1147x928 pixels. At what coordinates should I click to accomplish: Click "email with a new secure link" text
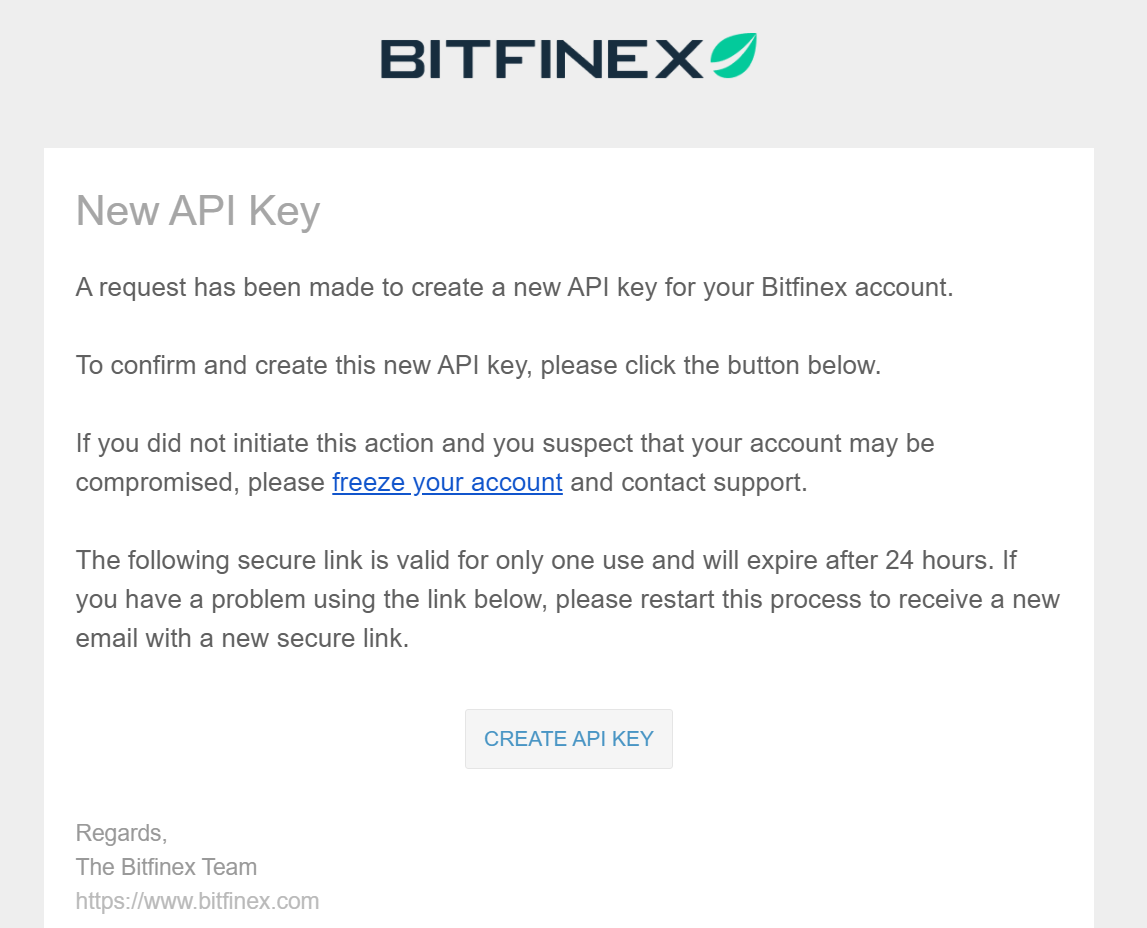[x=242, y=639]
